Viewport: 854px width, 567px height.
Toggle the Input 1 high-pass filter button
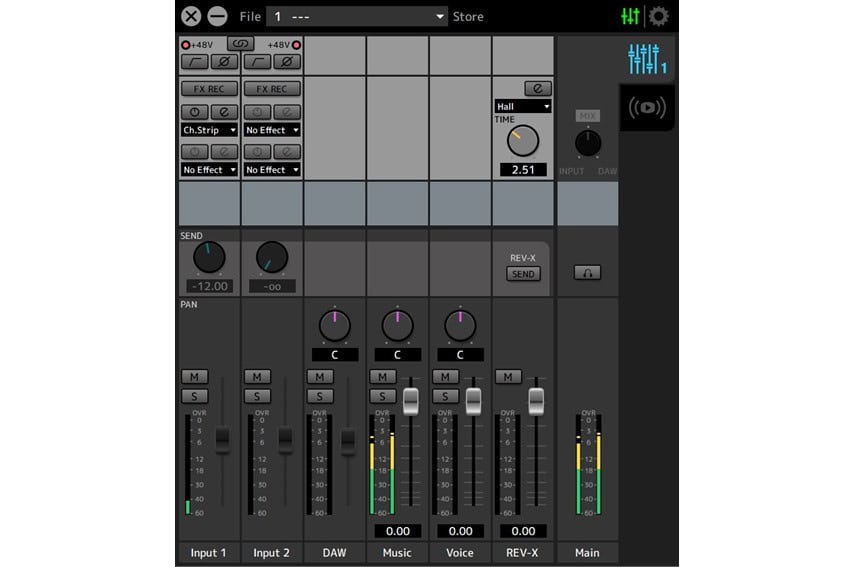coord(194,62)
